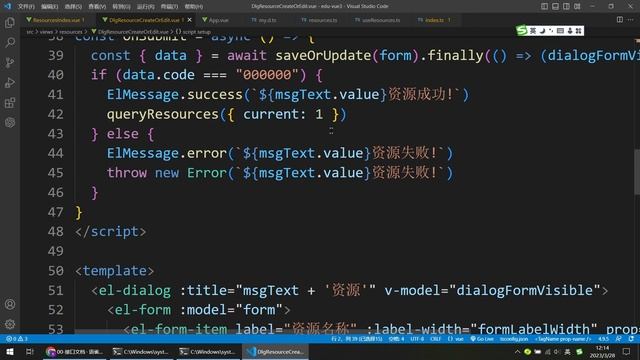Open the Extensions view

coord(10,102)
